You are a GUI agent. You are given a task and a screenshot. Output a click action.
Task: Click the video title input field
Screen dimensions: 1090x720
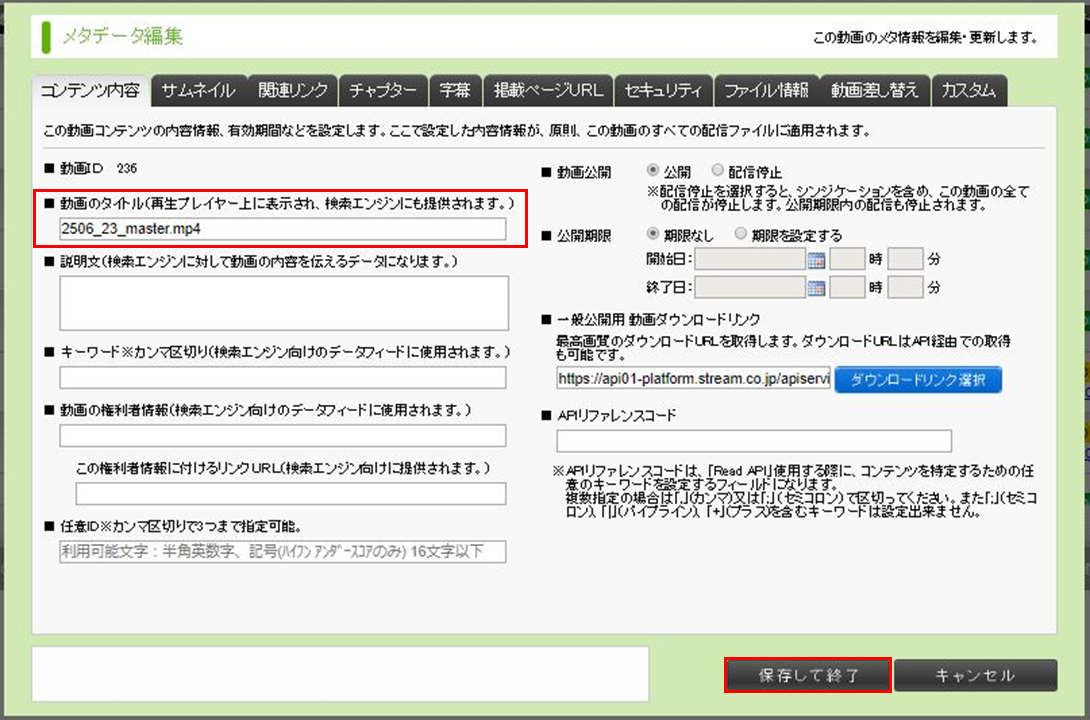pos(283,228)
